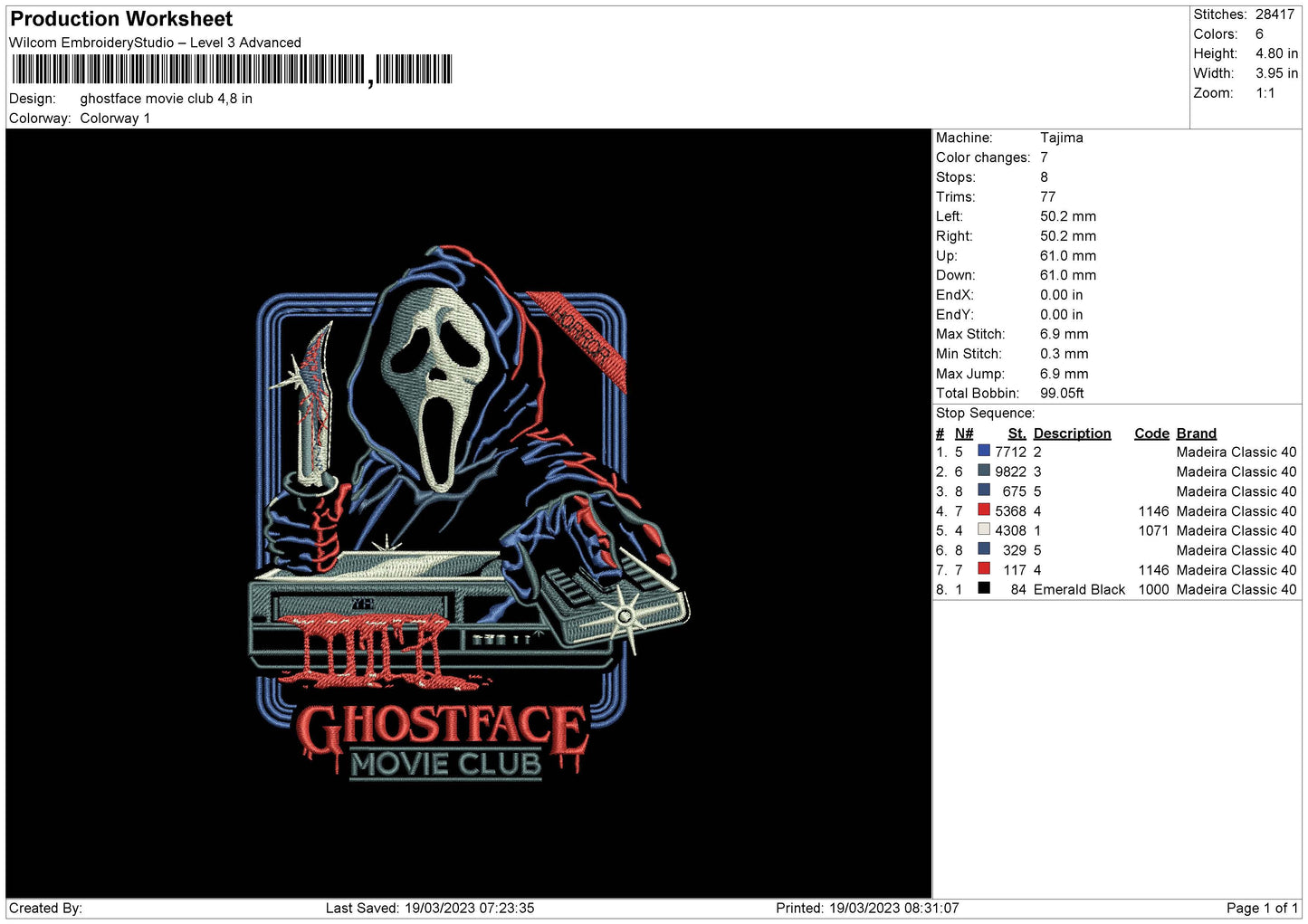
Task: Click the Description column header
Action: point(1072,433)
